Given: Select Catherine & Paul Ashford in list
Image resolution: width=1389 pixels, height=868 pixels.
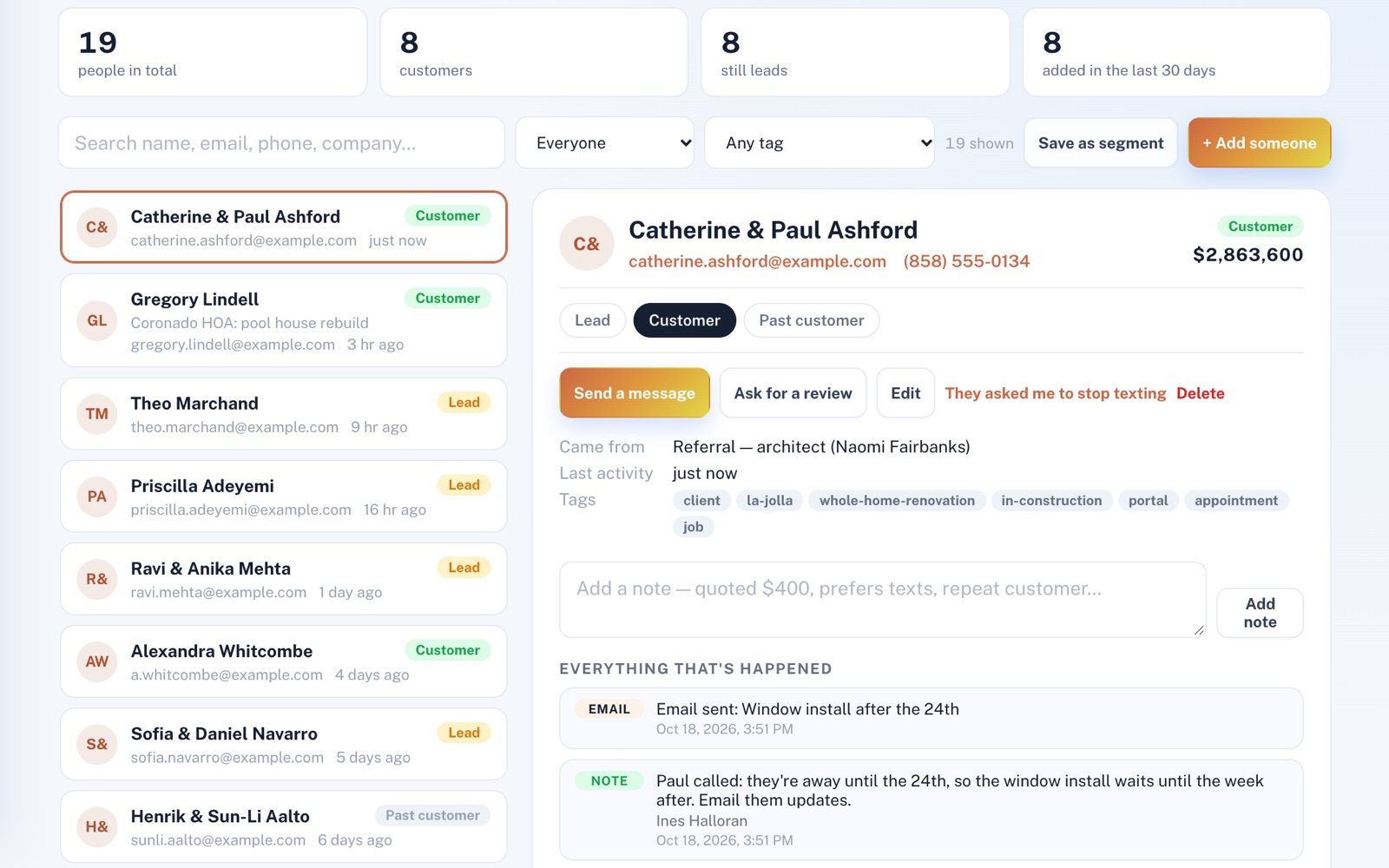Looking at the screenshot, I should pyautogui.click(x=284, y=227).
